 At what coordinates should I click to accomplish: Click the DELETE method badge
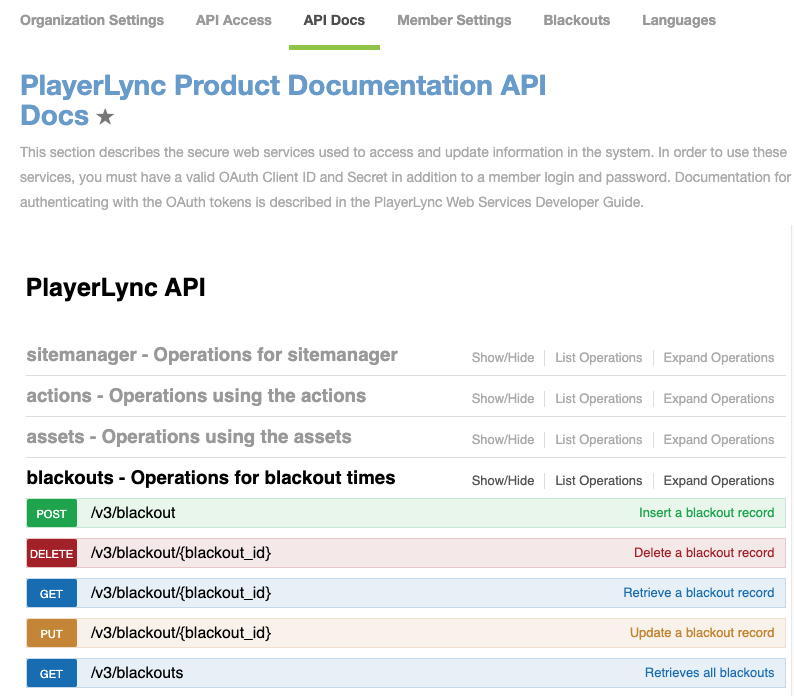[x=52, y=553]
